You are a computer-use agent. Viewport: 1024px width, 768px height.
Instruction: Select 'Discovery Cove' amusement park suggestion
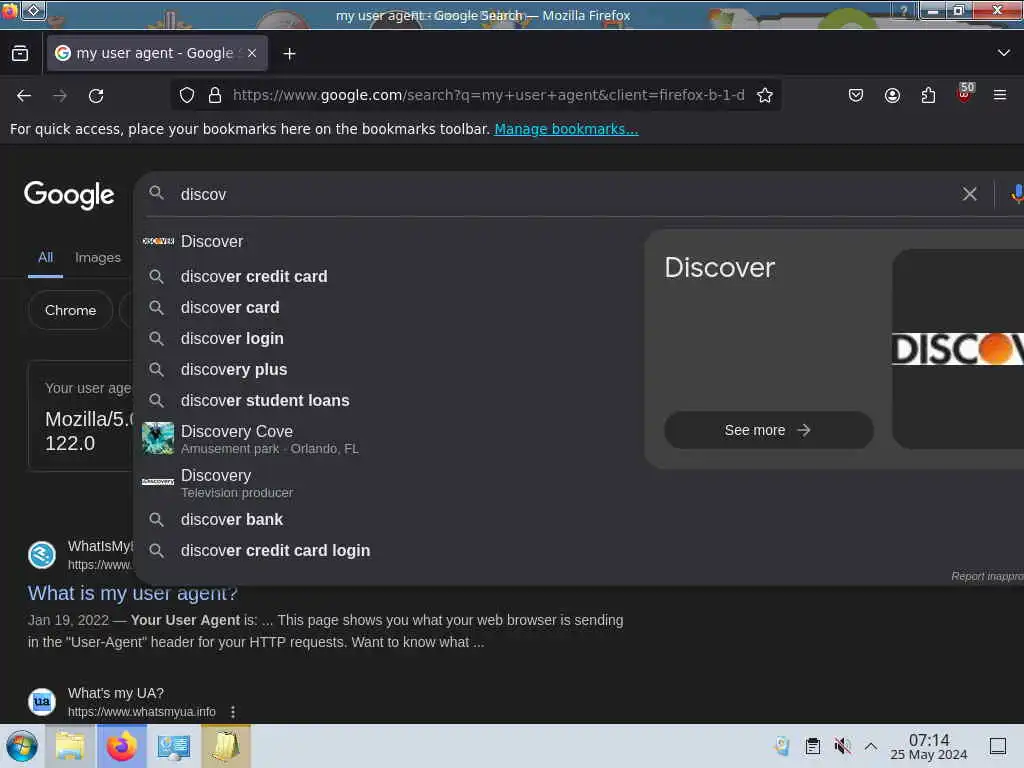pos(388,439)
